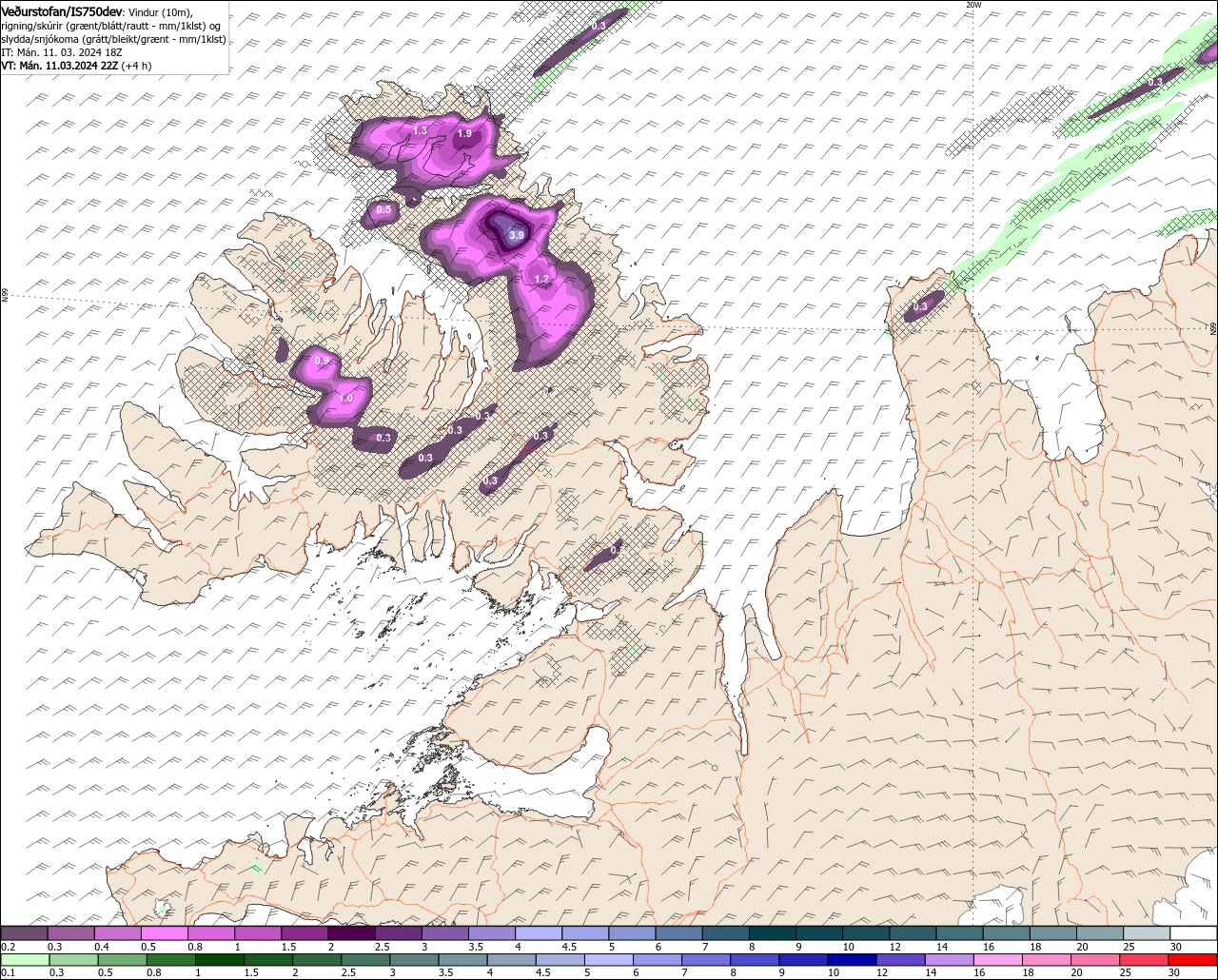Select the dark teal 8–9 swatch in purple-scale row
Viewport: 1218px width, 980px height.
pos(773,933)
